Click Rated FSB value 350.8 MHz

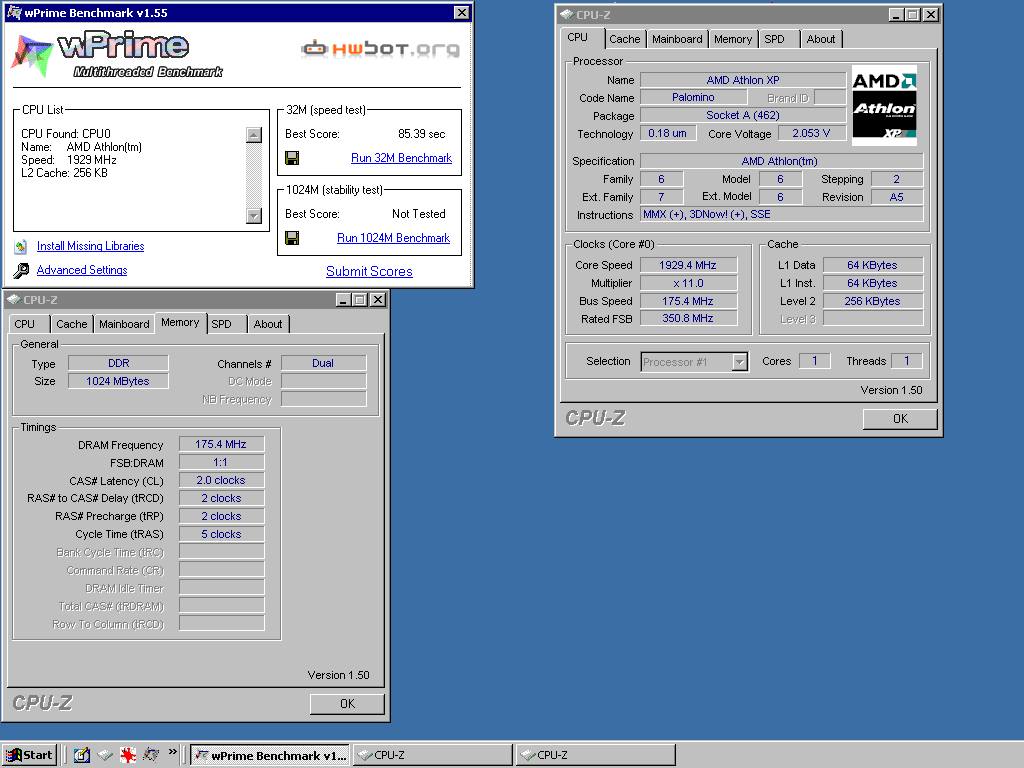(x=688, y=319)
